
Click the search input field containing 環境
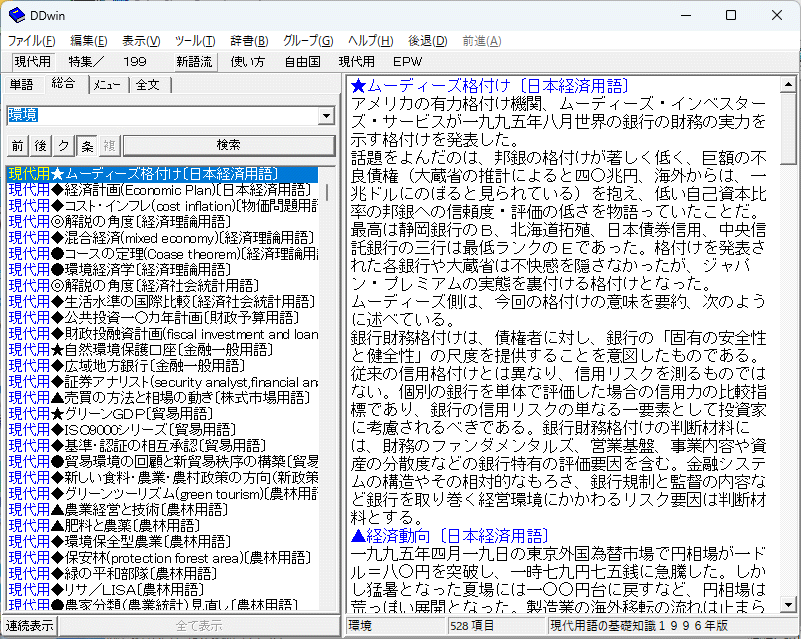pos(160,116)
